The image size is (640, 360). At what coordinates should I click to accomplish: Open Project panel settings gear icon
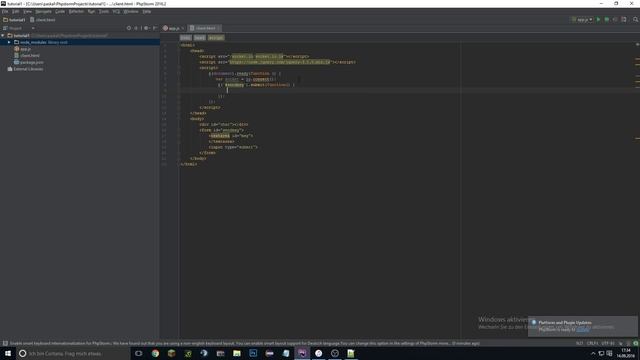pyautogui.click(x=146, y=28)
